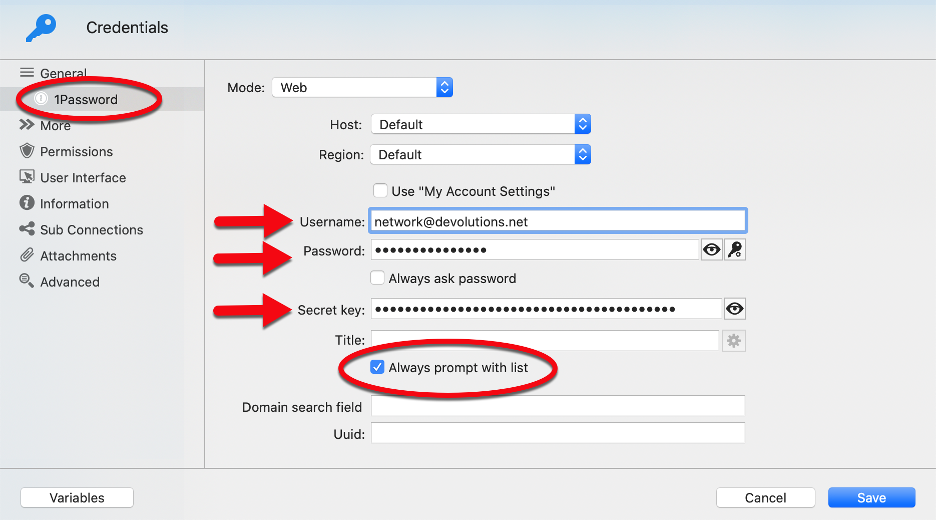Open the Host dropdown
Viewport: 936px width, 520px height.
481,124
